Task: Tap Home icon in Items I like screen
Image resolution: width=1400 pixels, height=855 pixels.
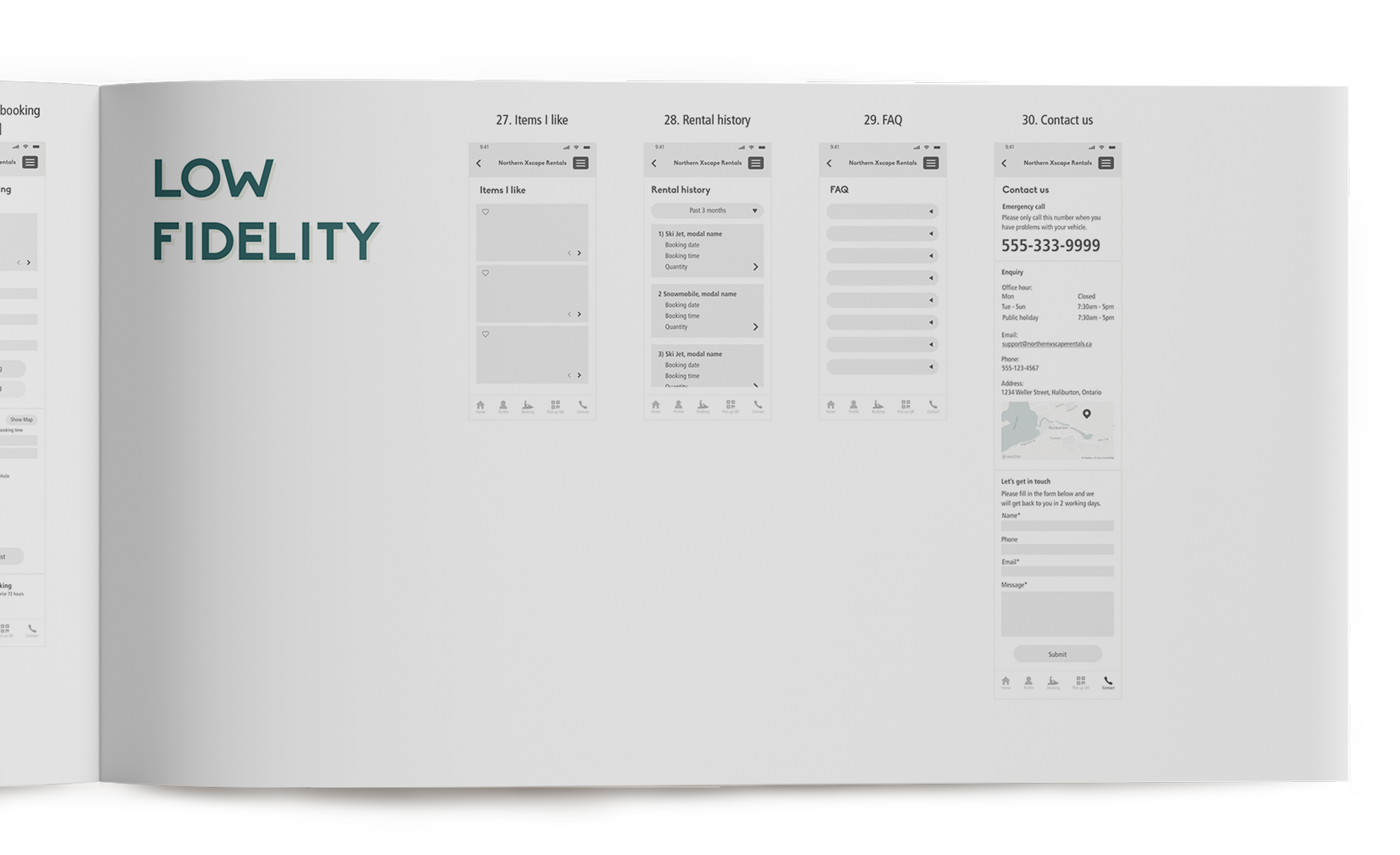Action: click(480, 406)
